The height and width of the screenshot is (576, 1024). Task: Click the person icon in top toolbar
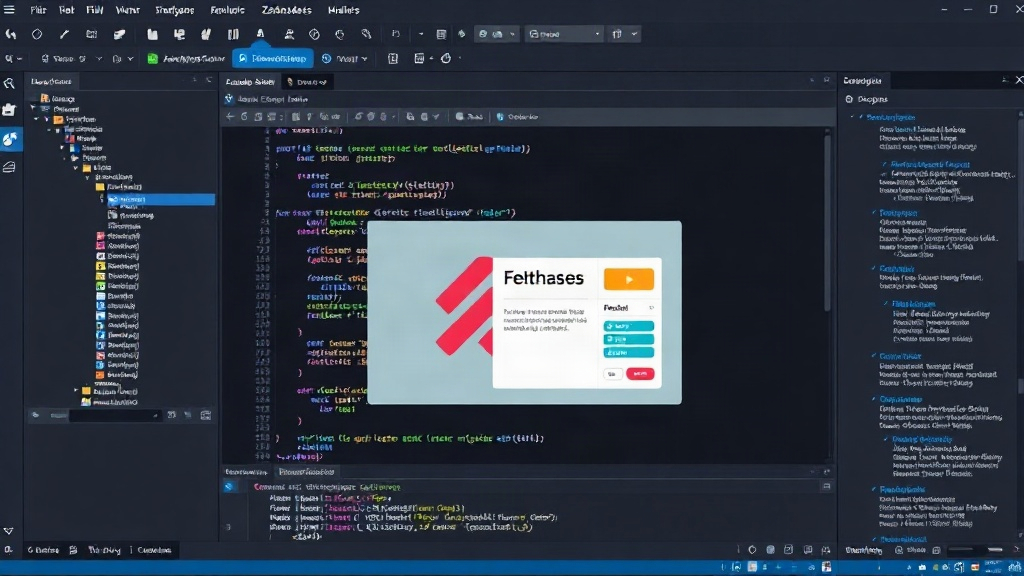[x=289, y=34]
